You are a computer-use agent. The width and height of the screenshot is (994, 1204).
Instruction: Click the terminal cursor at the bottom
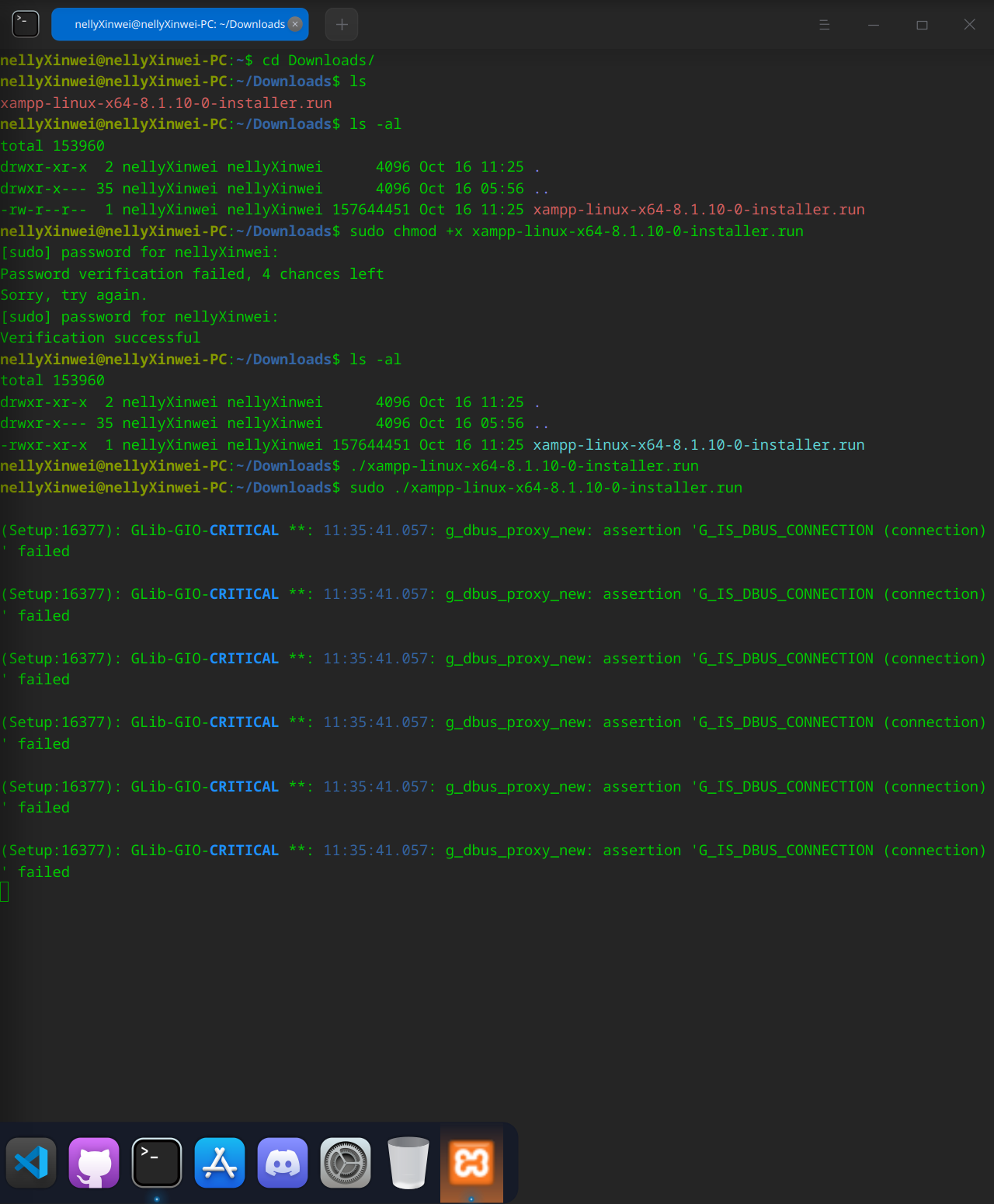click(x=5, y=892)
